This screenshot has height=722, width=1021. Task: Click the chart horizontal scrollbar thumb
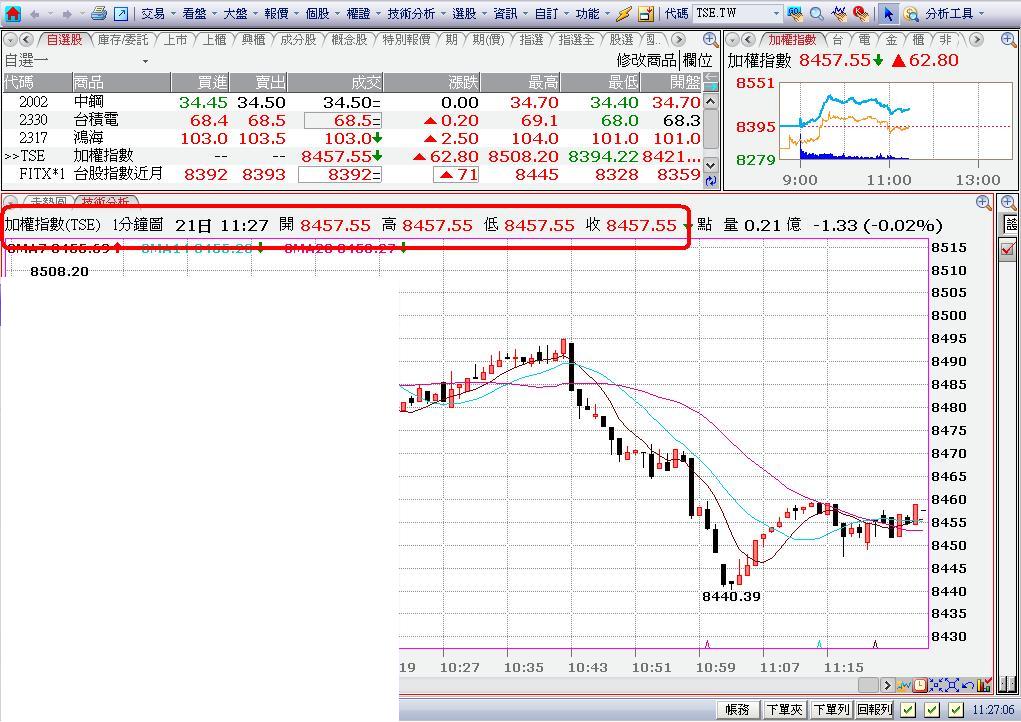point(869,685)
